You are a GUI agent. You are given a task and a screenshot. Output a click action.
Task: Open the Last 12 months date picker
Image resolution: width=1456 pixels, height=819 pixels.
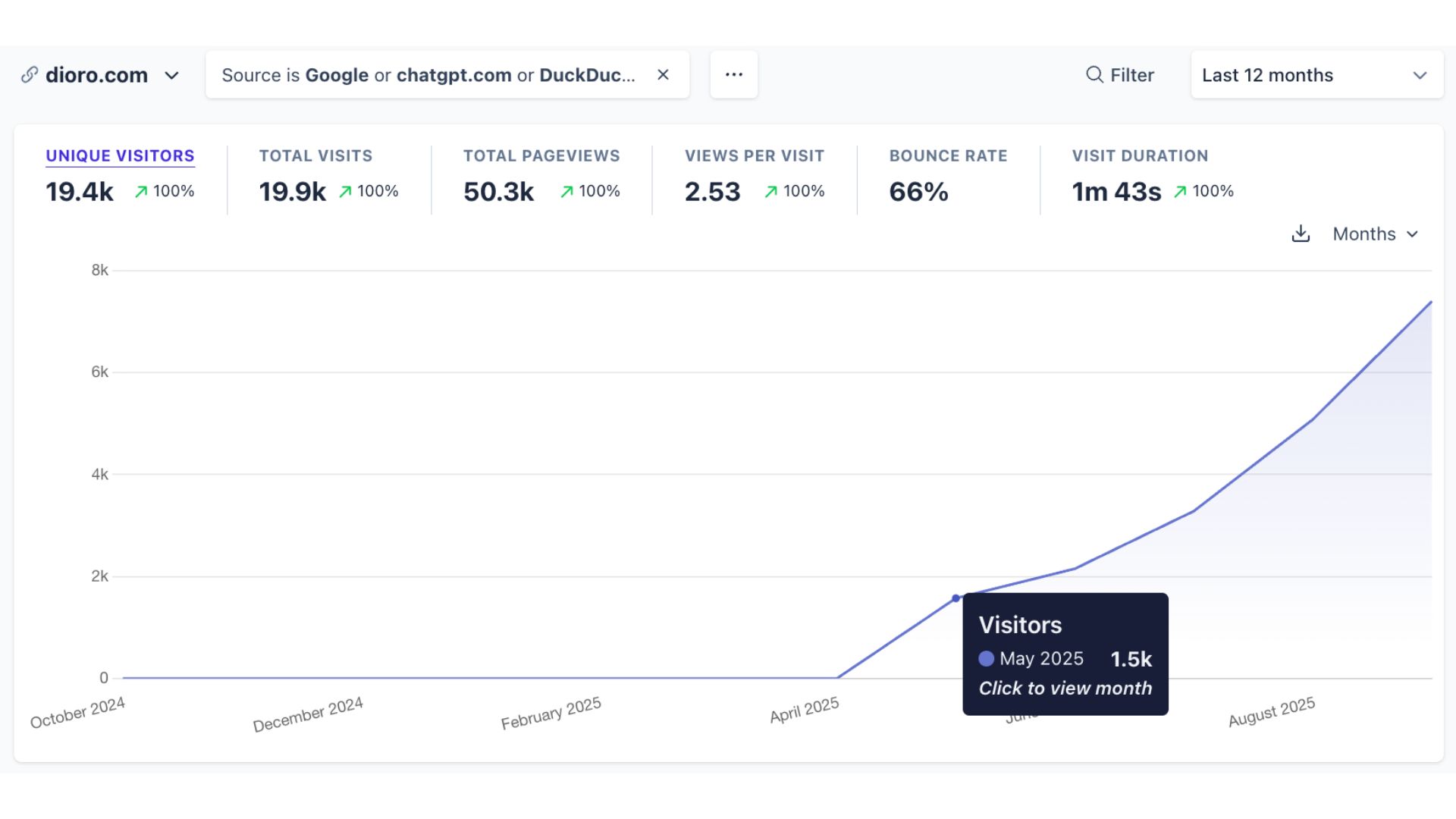1316,74
